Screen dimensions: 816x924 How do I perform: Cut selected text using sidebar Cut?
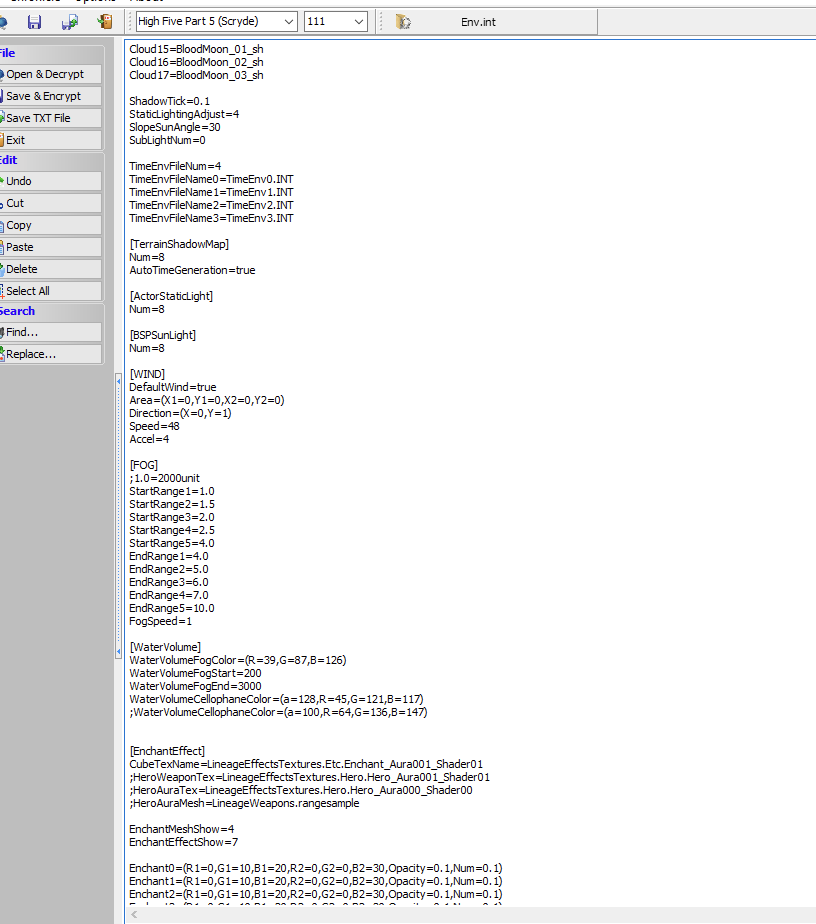click(50, 203)
